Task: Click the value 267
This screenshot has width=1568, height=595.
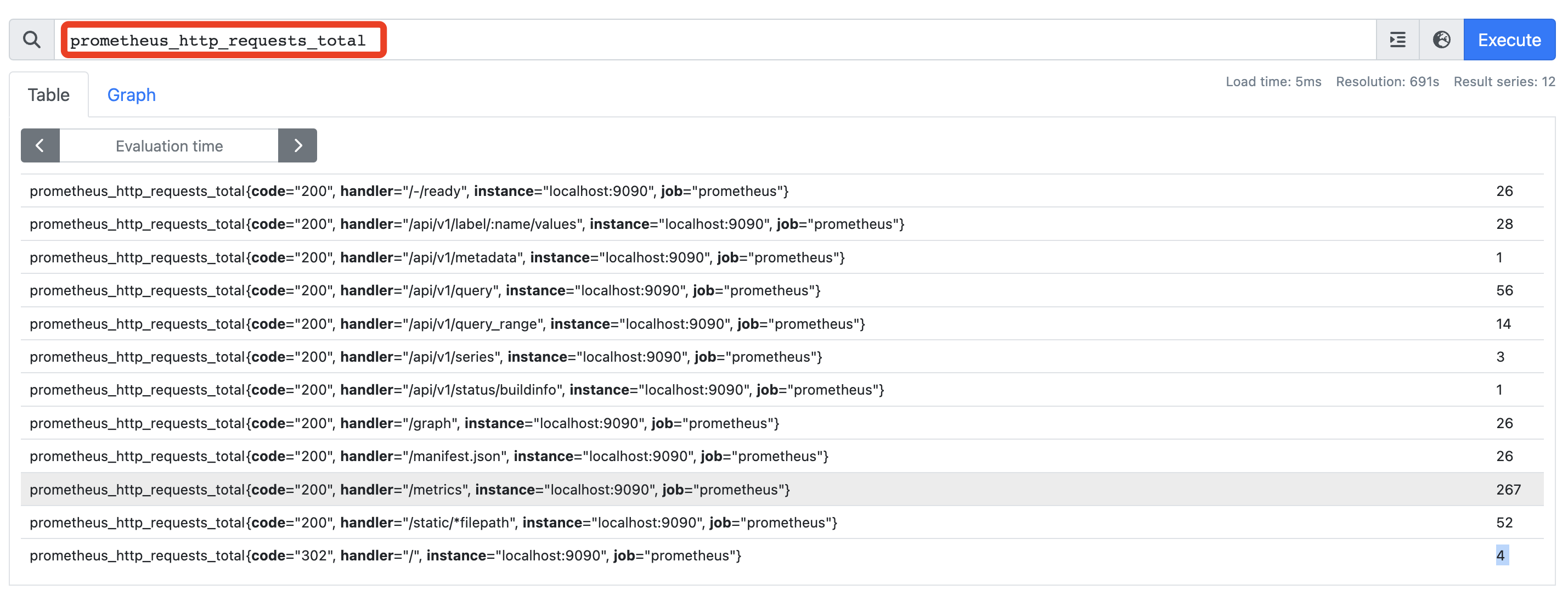Action: click(1508, 490)
